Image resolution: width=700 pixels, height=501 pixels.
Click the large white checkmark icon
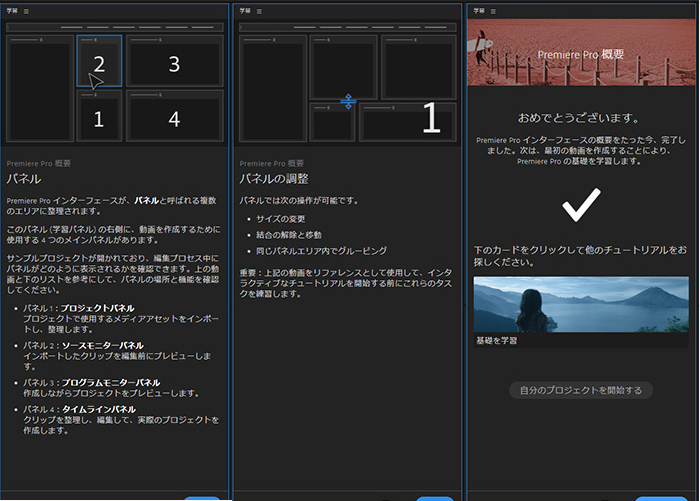[581, 205]
